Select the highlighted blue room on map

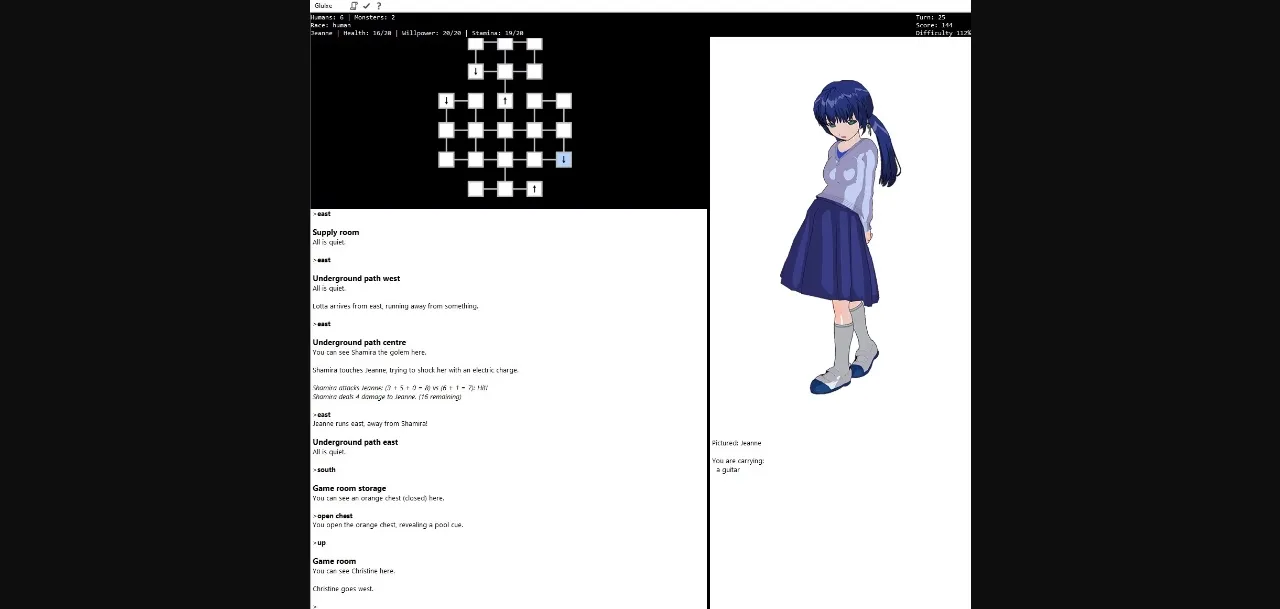point(563,159)
